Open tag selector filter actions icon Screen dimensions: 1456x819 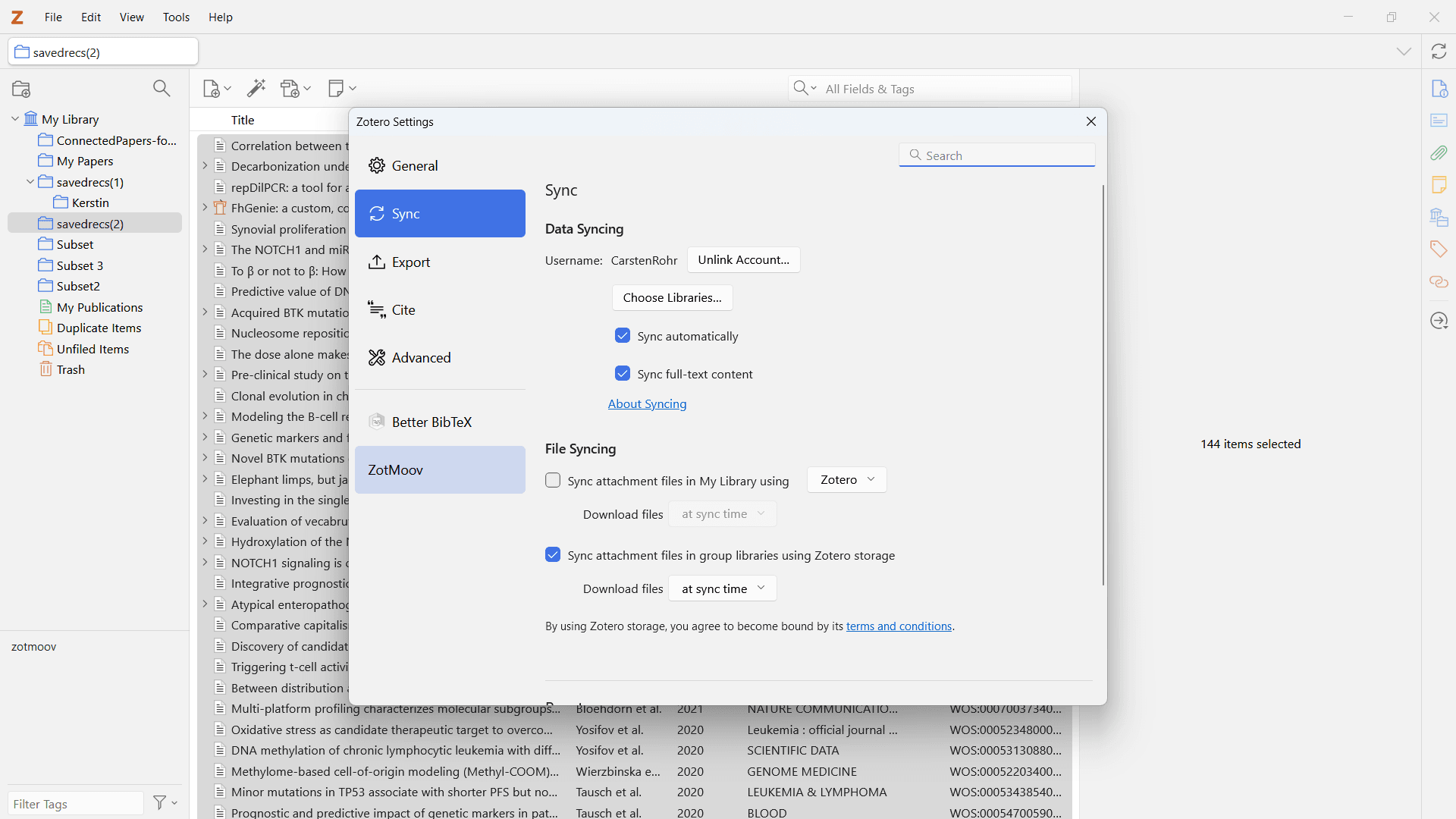coord(165,802)
